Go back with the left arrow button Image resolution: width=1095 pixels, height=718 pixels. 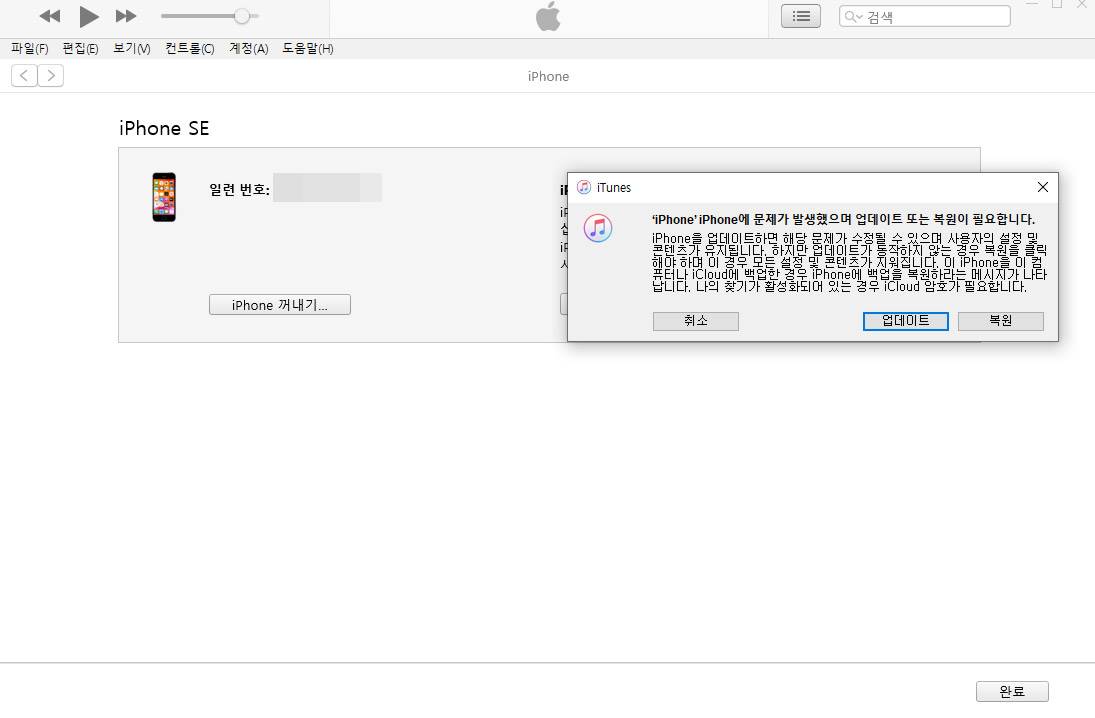24,75
